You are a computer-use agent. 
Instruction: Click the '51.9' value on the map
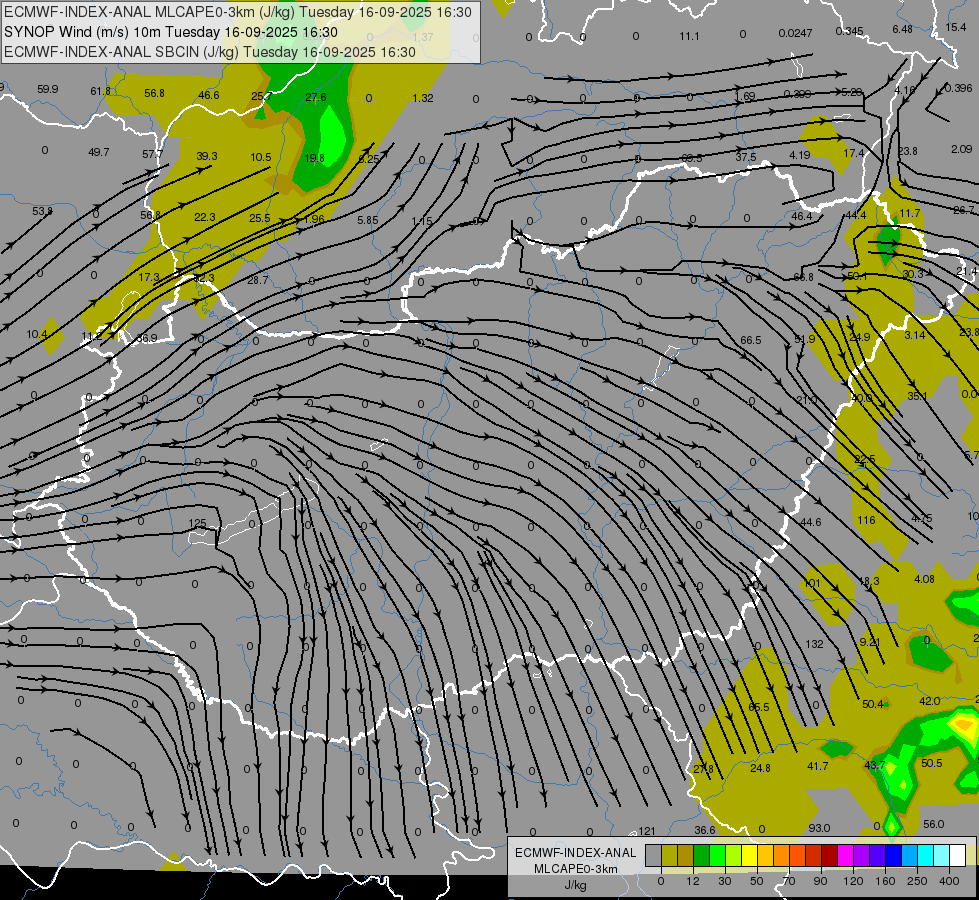pos(805,339)
